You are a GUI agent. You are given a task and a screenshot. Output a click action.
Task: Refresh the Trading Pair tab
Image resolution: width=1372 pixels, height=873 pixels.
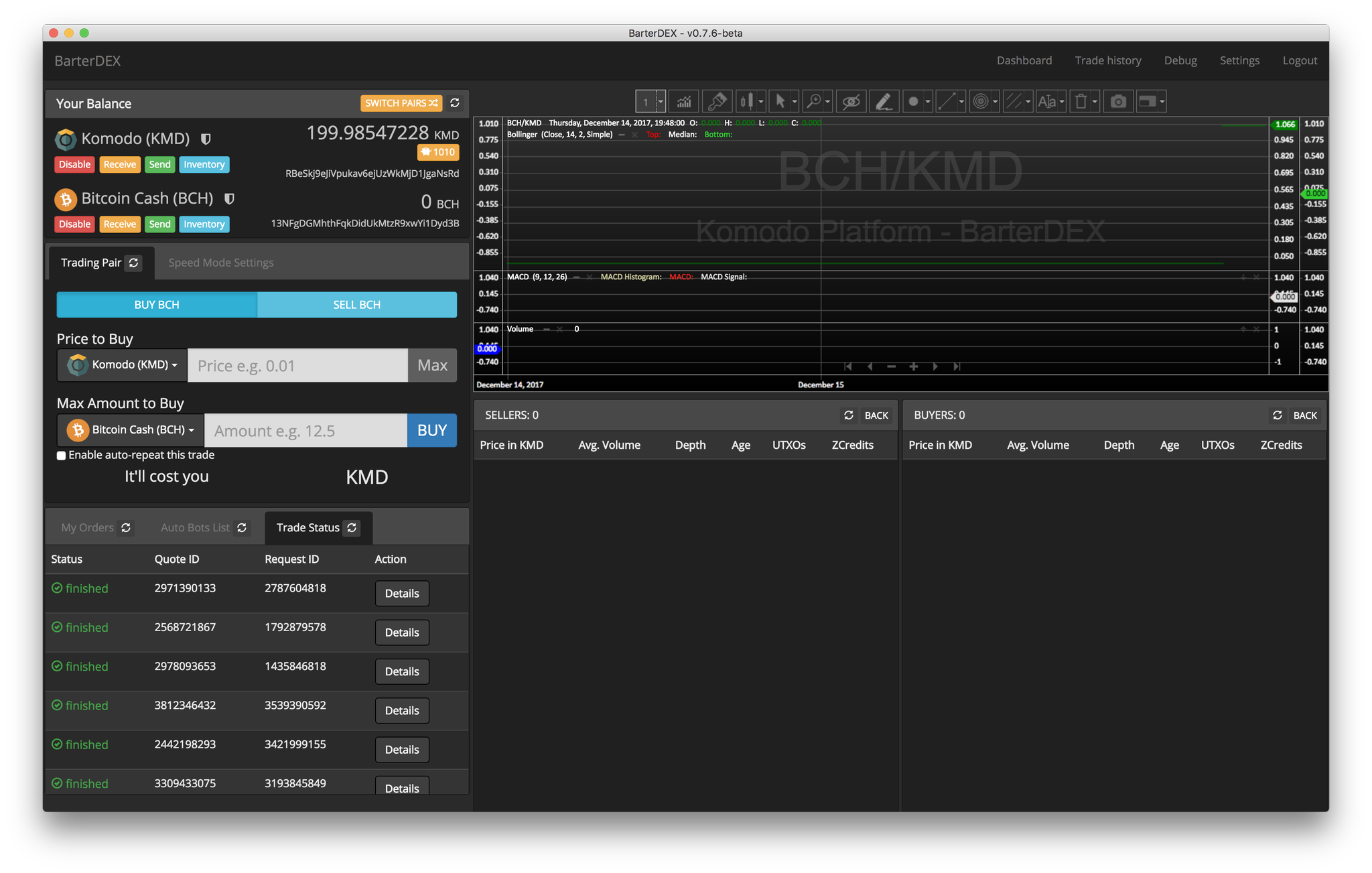click(134, 263)
